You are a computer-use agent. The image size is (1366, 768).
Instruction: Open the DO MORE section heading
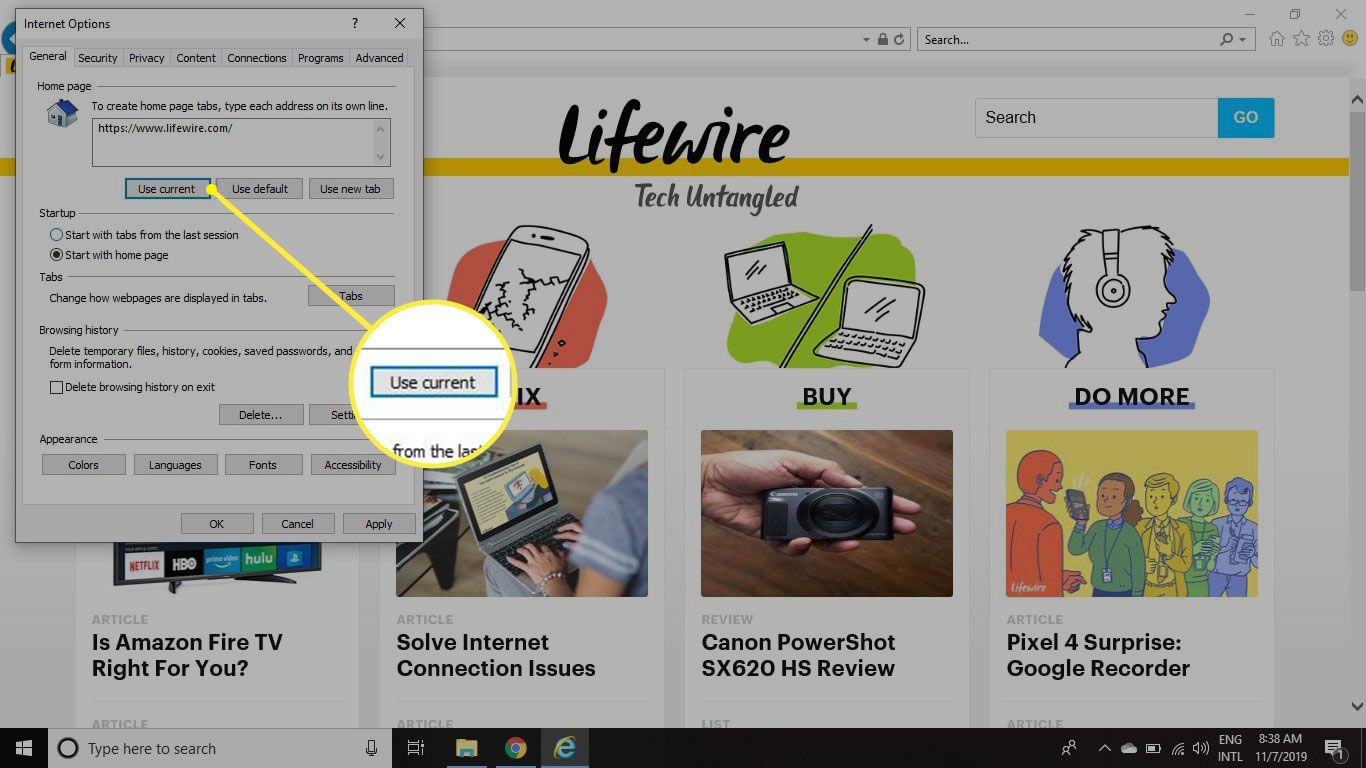point(1132,397)
